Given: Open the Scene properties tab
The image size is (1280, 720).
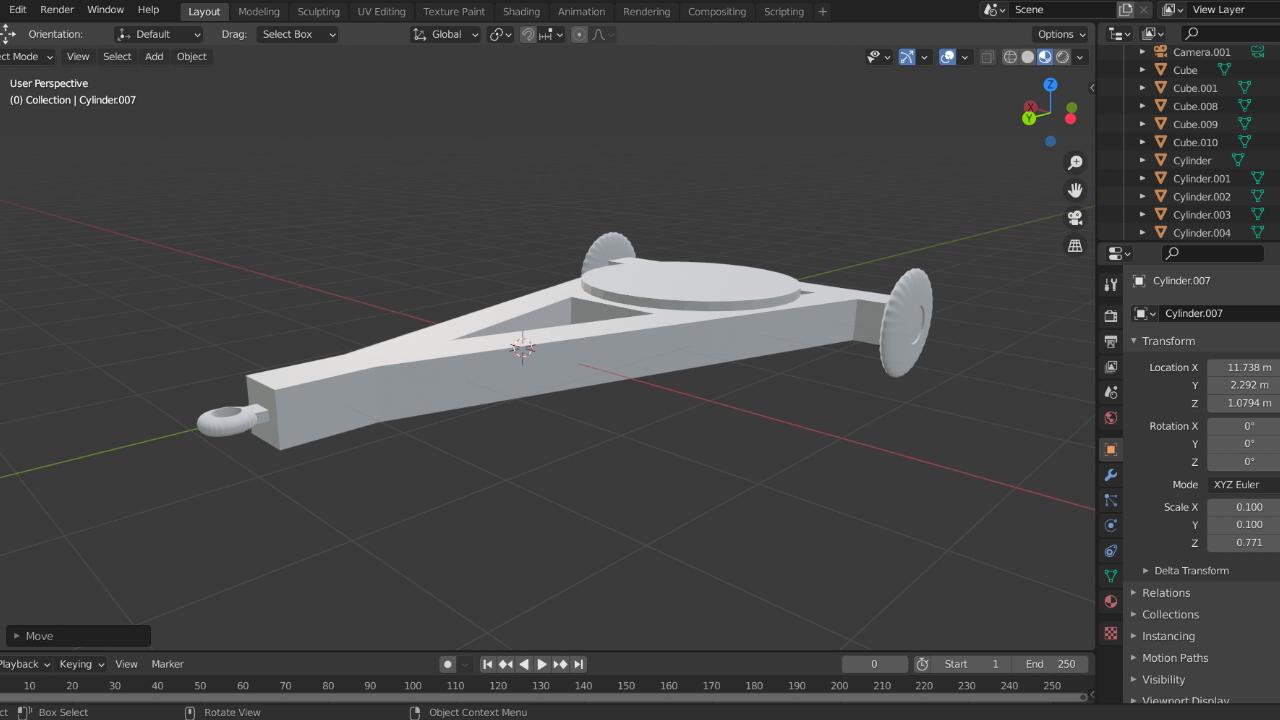Looking at the screenshot, I should (x=1110, y=393).
